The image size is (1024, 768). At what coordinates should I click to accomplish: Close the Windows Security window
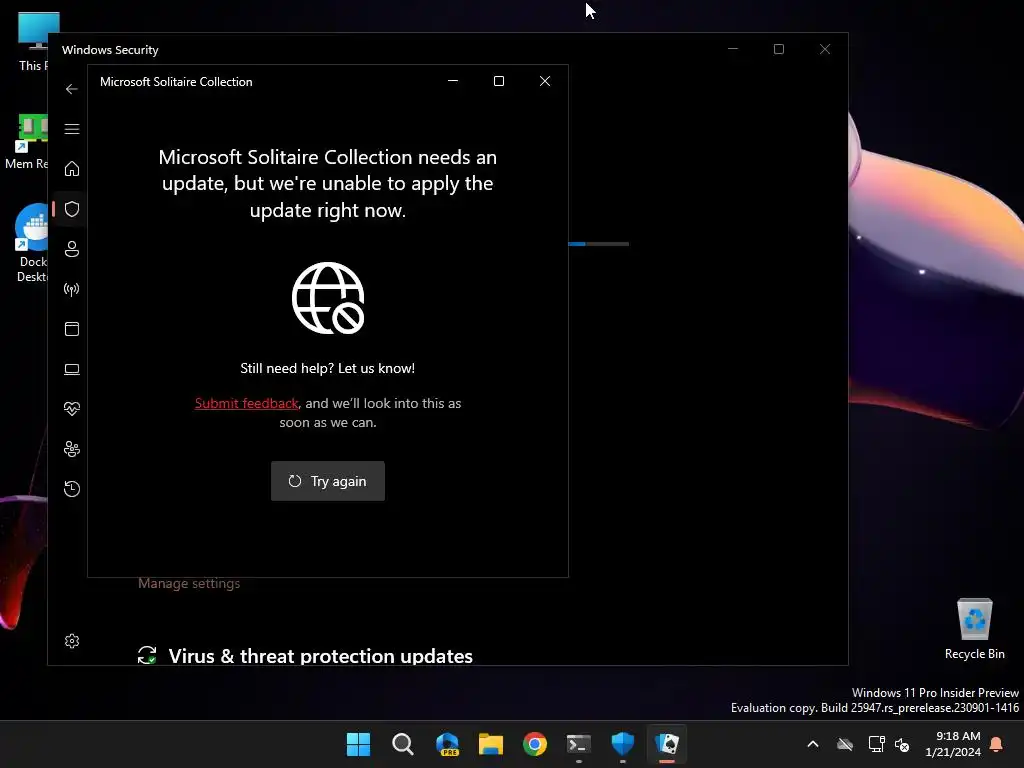[x=825, y=49]
